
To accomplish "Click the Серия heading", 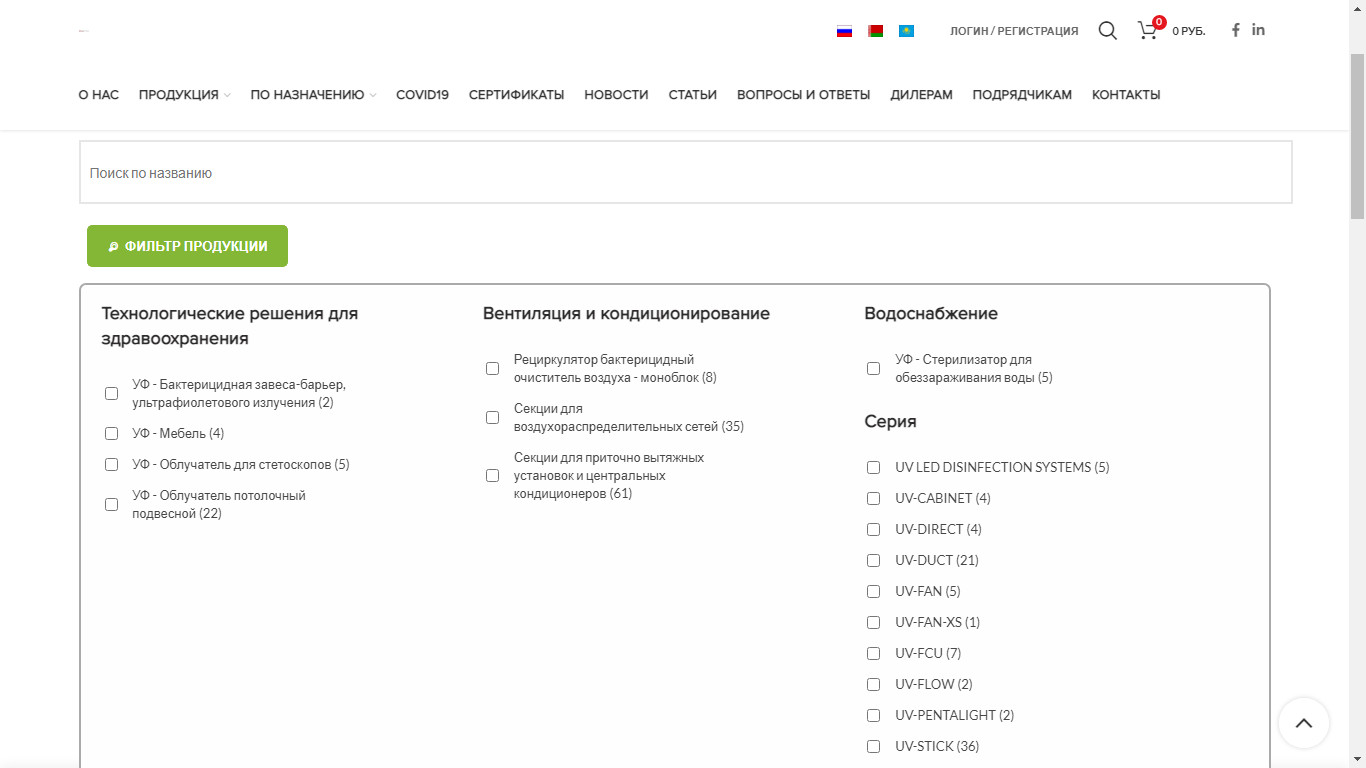I will [x=890, y=421].
